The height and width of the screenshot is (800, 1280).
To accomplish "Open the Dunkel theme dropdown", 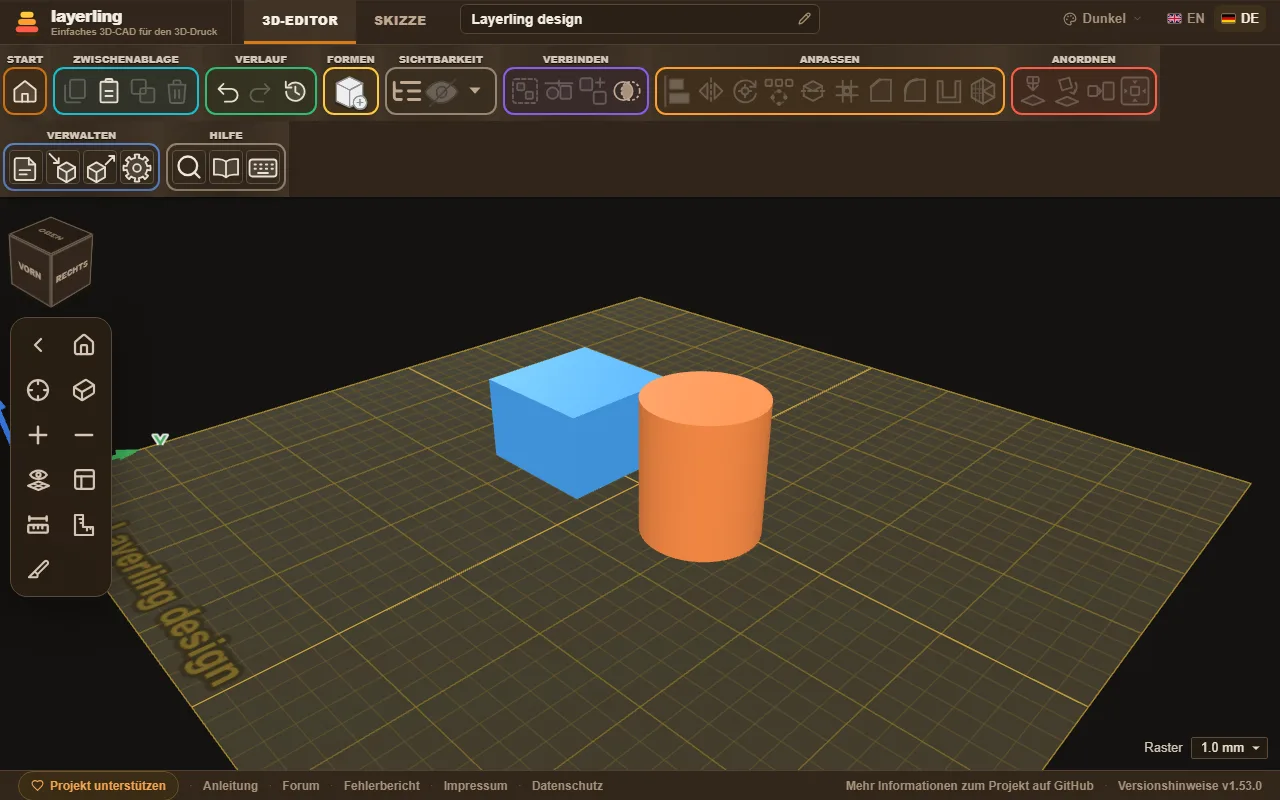I will click(x=1101, y=19).
